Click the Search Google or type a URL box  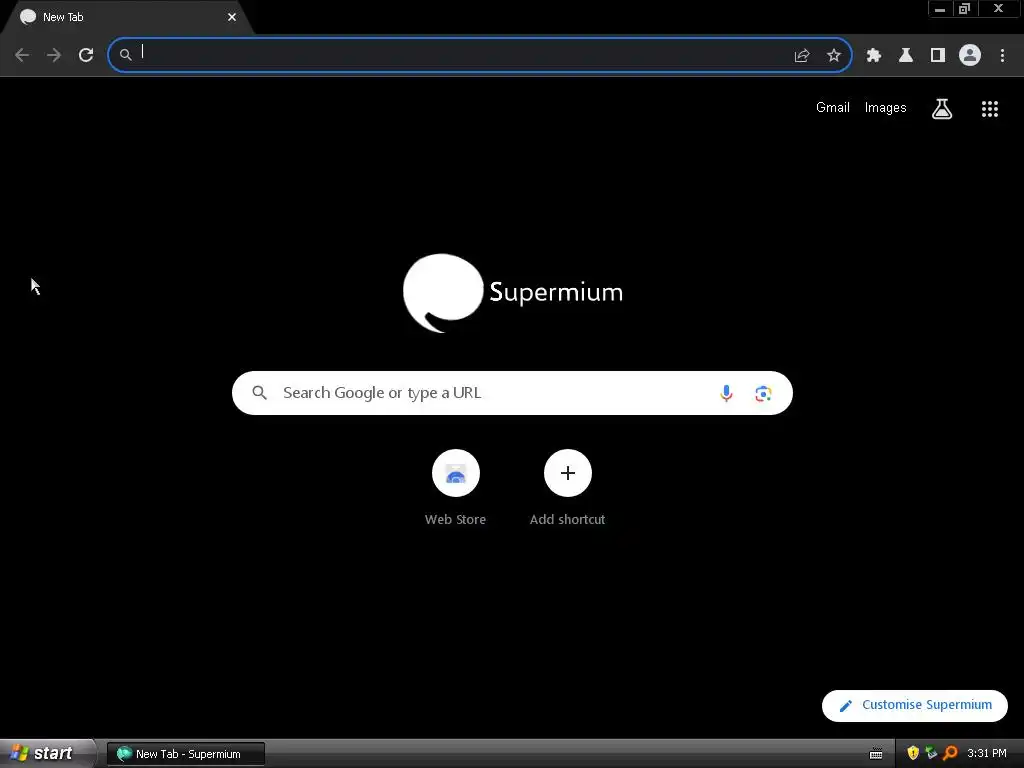click(x=512, y=393)
